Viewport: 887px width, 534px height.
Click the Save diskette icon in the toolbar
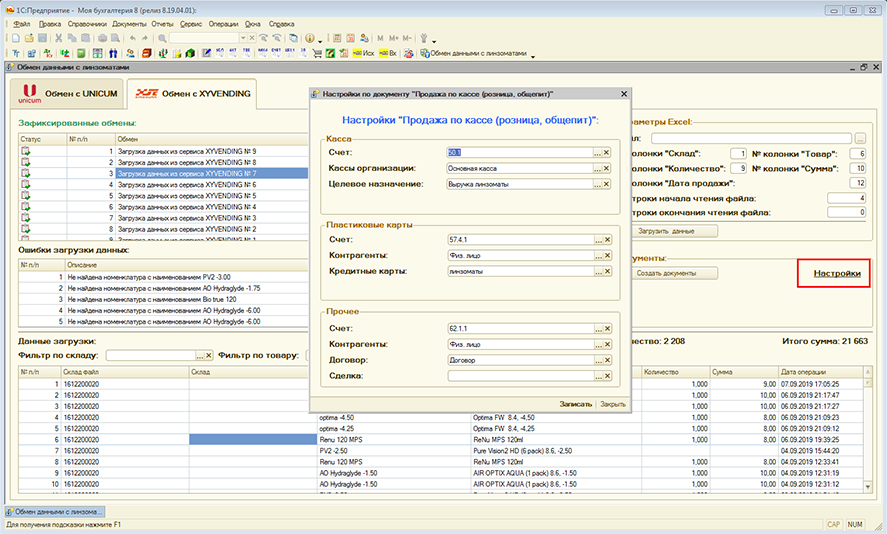[43, 38]
